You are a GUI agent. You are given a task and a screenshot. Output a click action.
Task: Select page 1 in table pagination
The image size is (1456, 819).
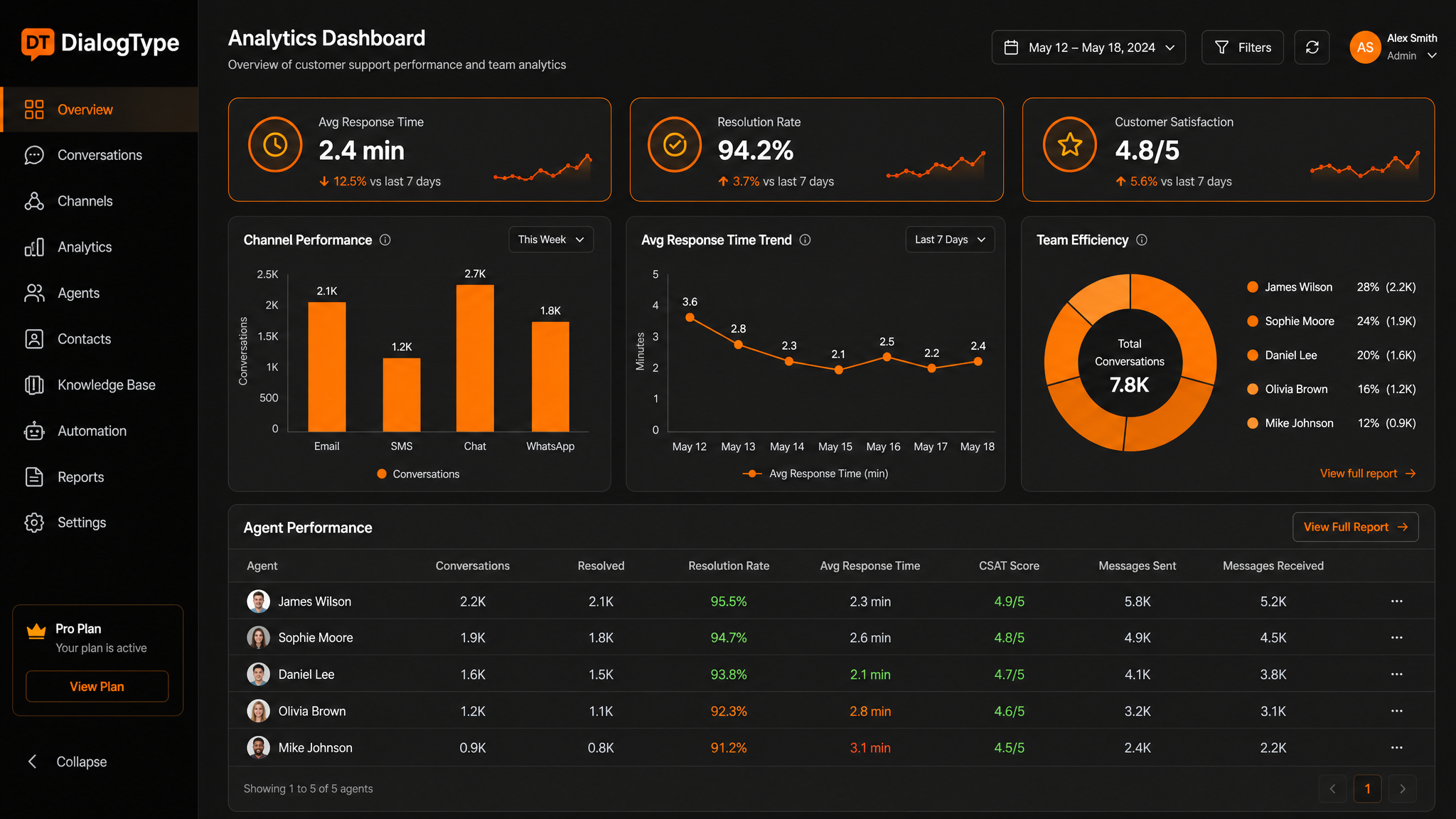1368,789
